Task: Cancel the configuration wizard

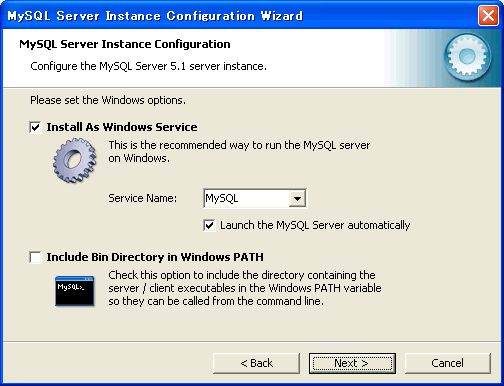Action: (x=448, y=363)
